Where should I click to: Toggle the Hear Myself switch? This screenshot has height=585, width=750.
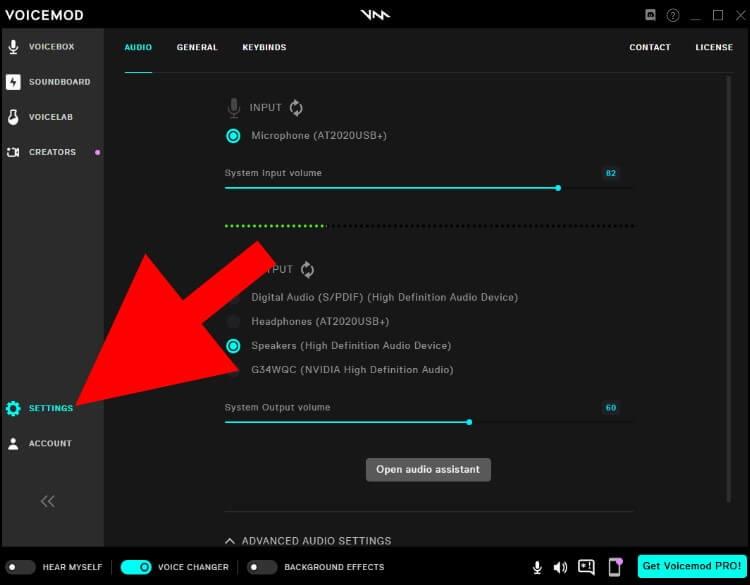(20, 567)
